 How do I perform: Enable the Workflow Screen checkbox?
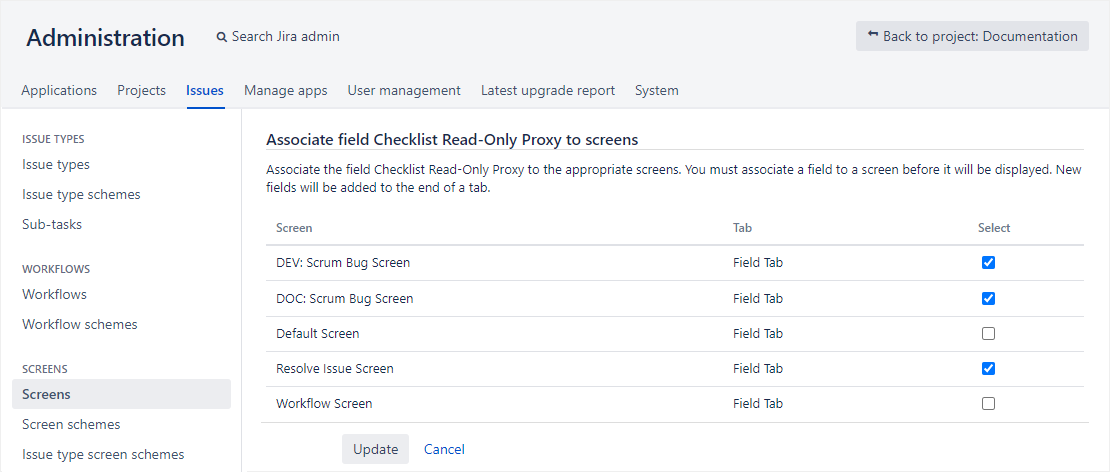coord(989,404)
